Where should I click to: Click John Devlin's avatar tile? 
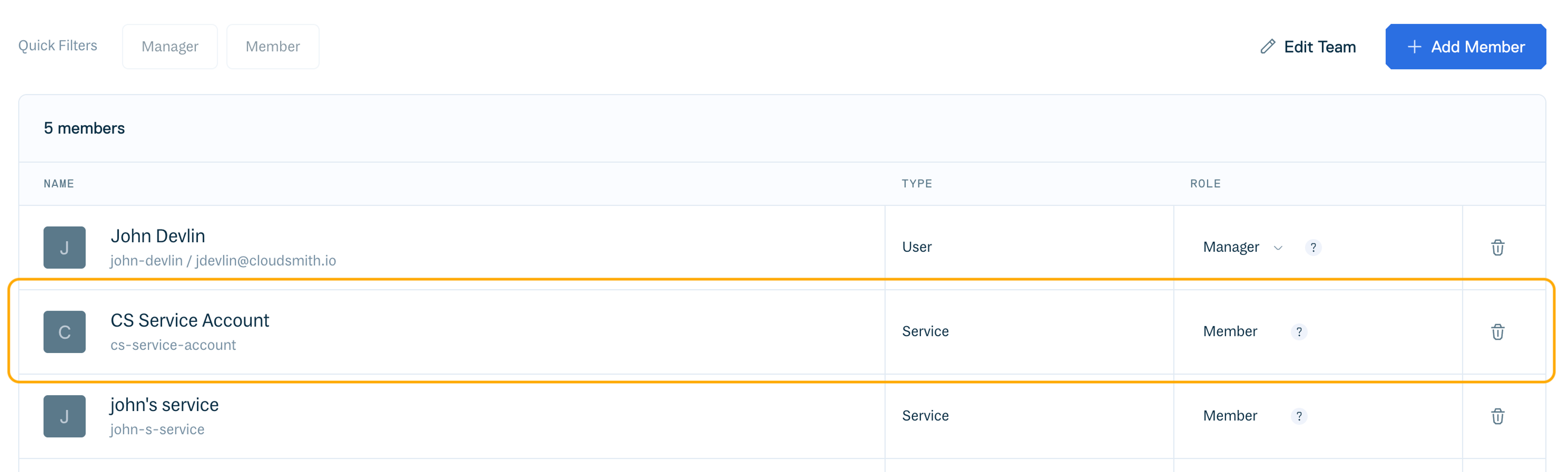pos(65,247)
